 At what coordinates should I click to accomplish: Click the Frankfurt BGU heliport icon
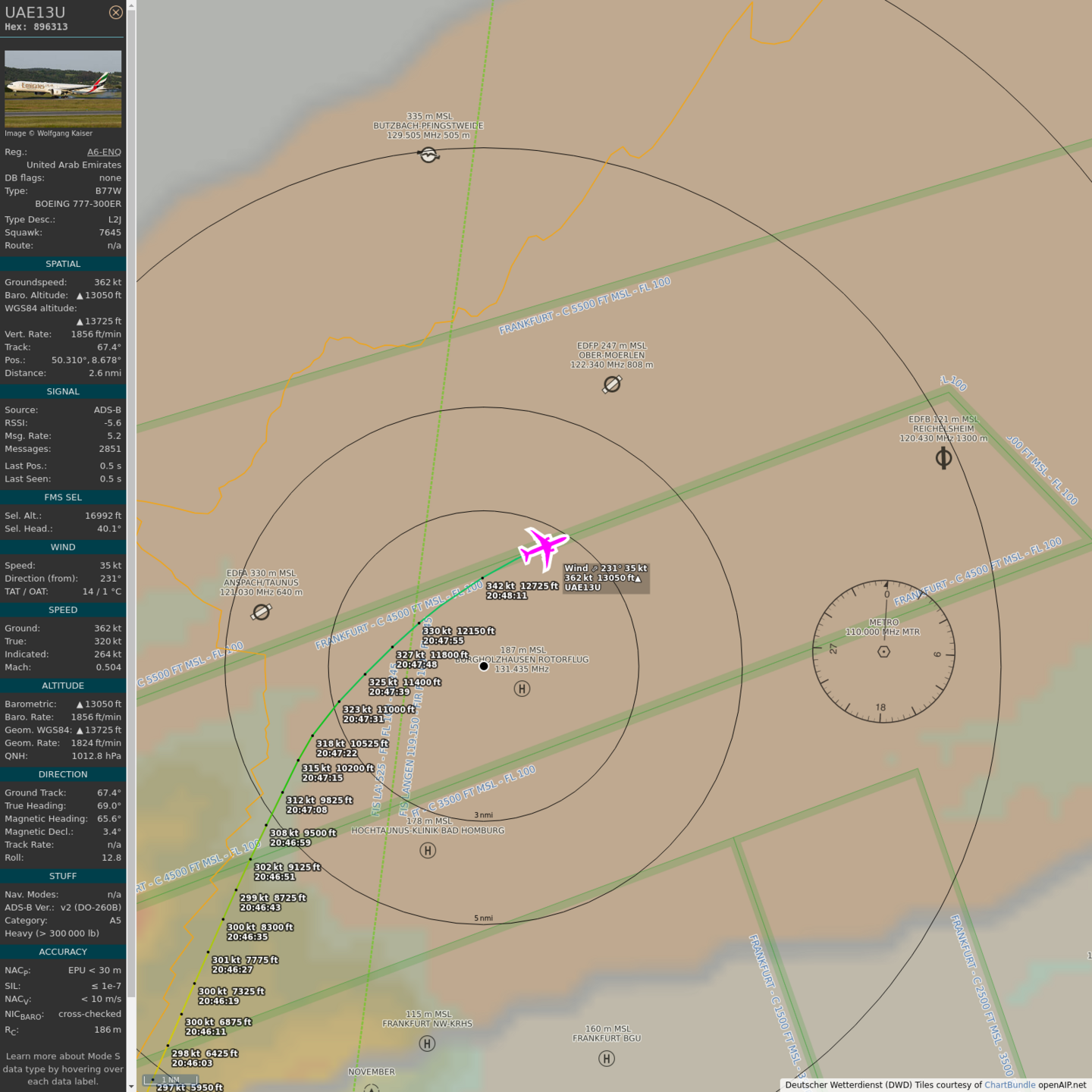click(607, 1059)
